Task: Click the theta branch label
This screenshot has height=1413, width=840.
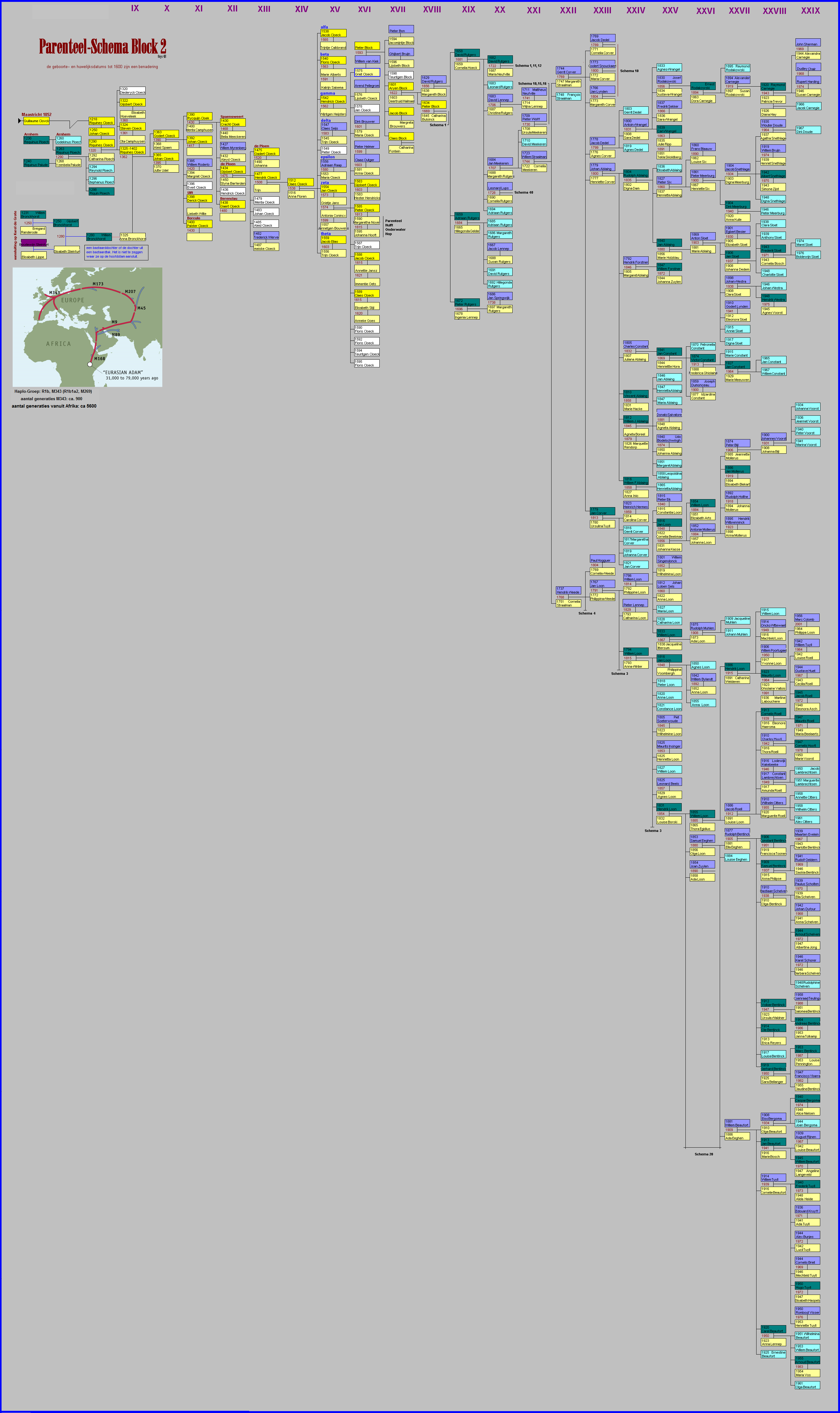Action: pos(326,233)
